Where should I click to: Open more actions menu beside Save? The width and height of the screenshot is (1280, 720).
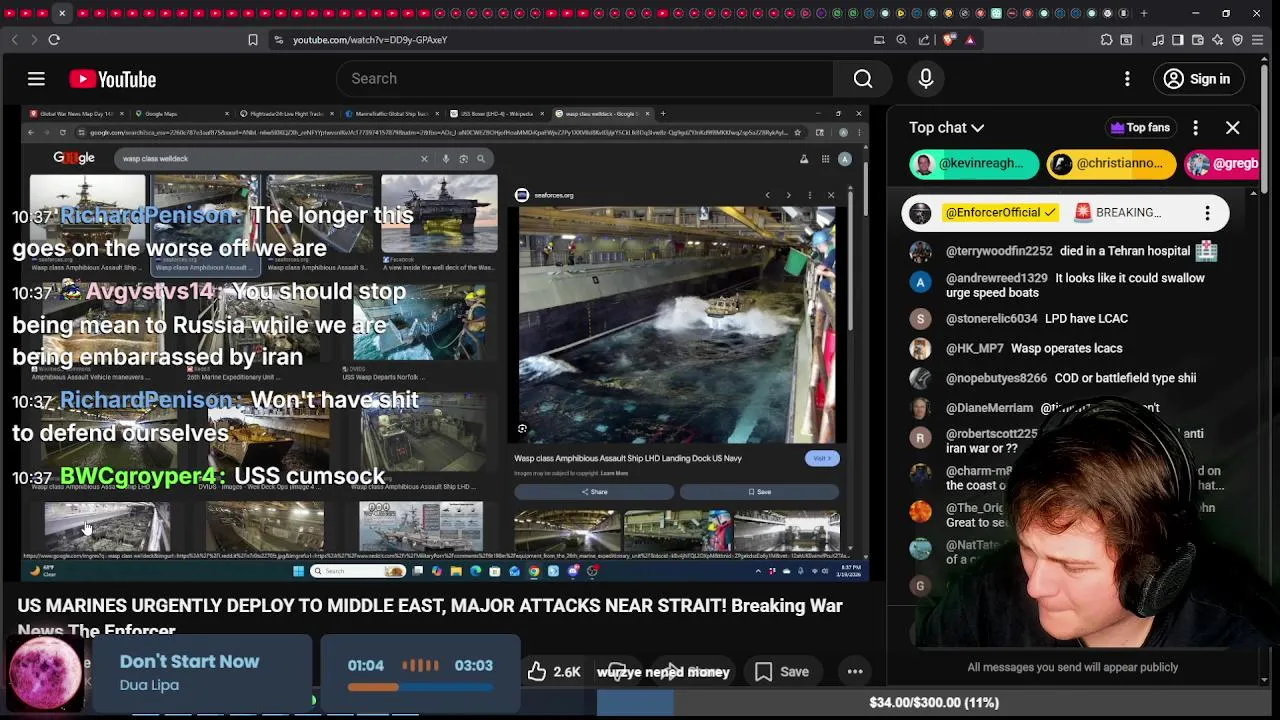tap(855, 672)
